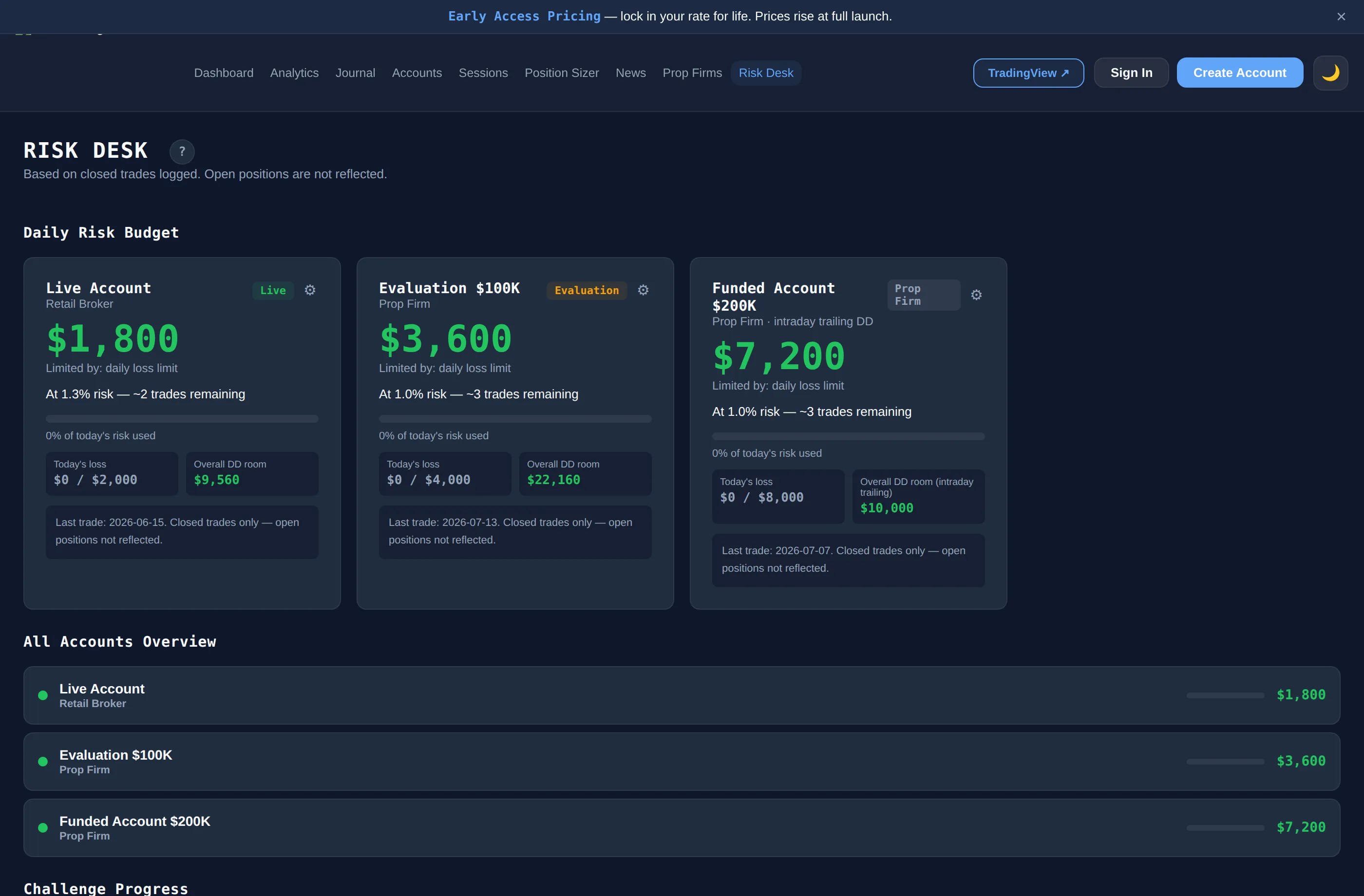This screenshot has width=1364, height=896.
Task: Expand Evaluation $100K row in overview
Action: click(682, 762)
